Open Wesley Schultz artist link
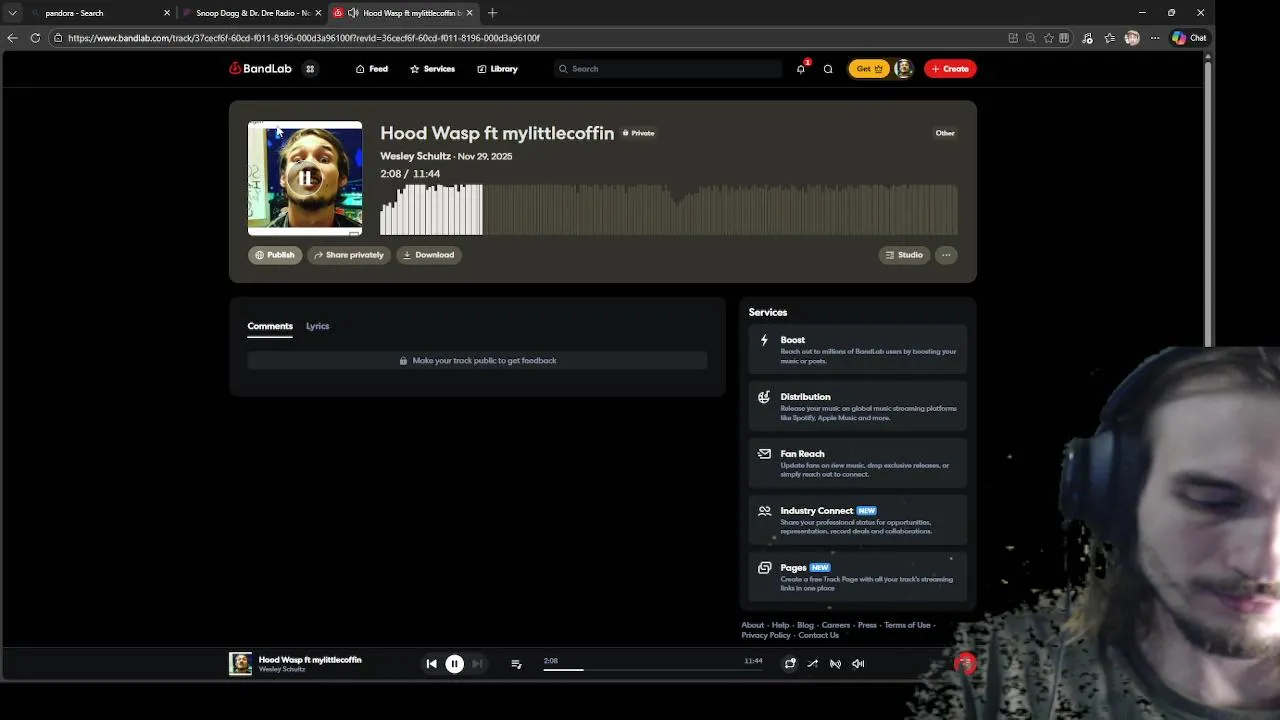 click(x=415, y=156)
